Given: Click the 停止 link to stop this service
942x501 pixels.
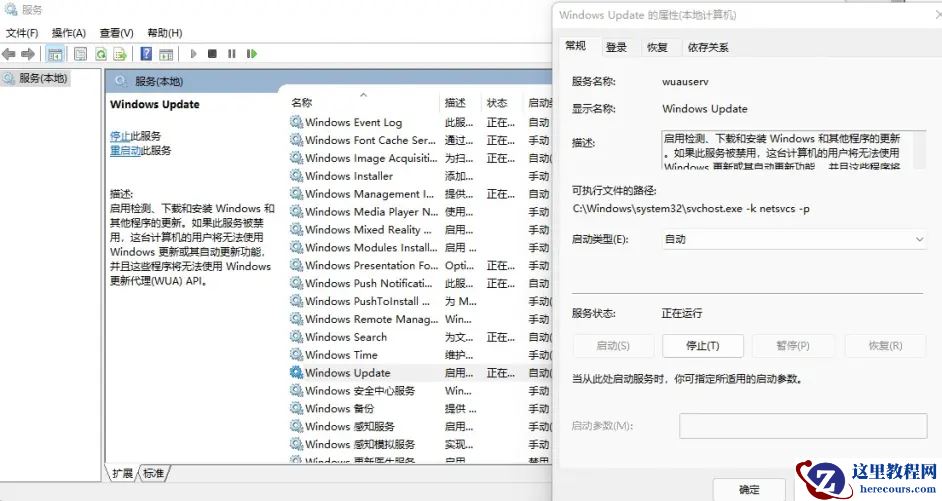Looking at the screenshot, I should [x=120, y=136].
